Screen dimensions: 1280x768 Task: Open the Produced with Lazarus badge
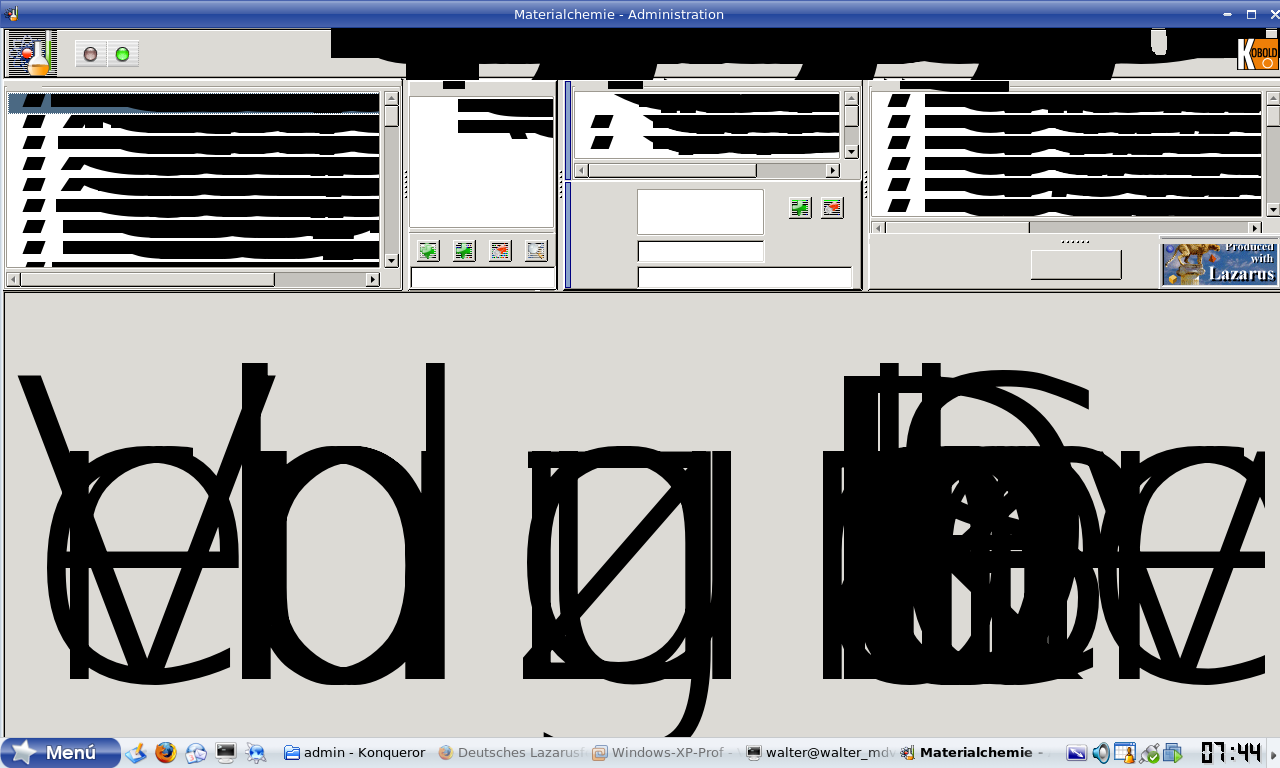[1219, 264]
